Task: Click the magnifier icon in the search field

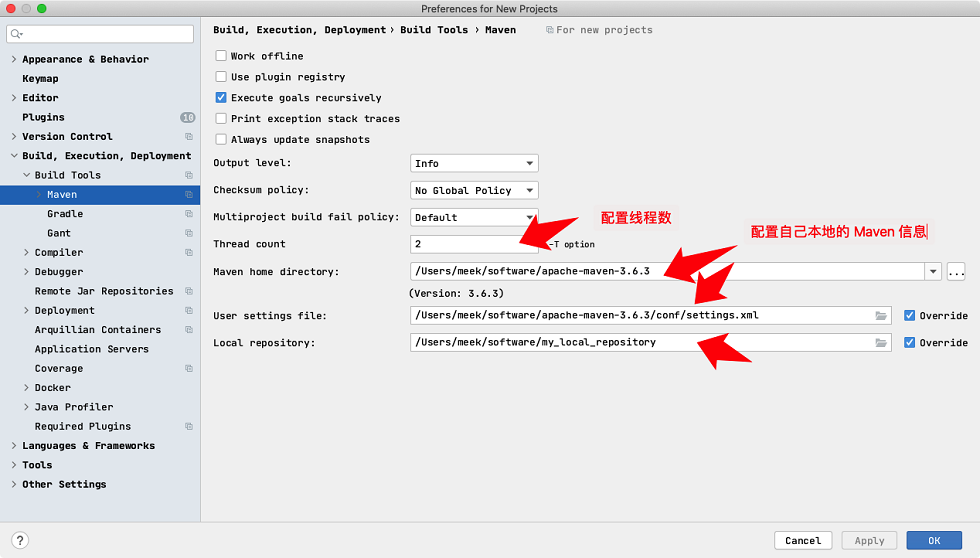Action: click(x=16, y=34)
